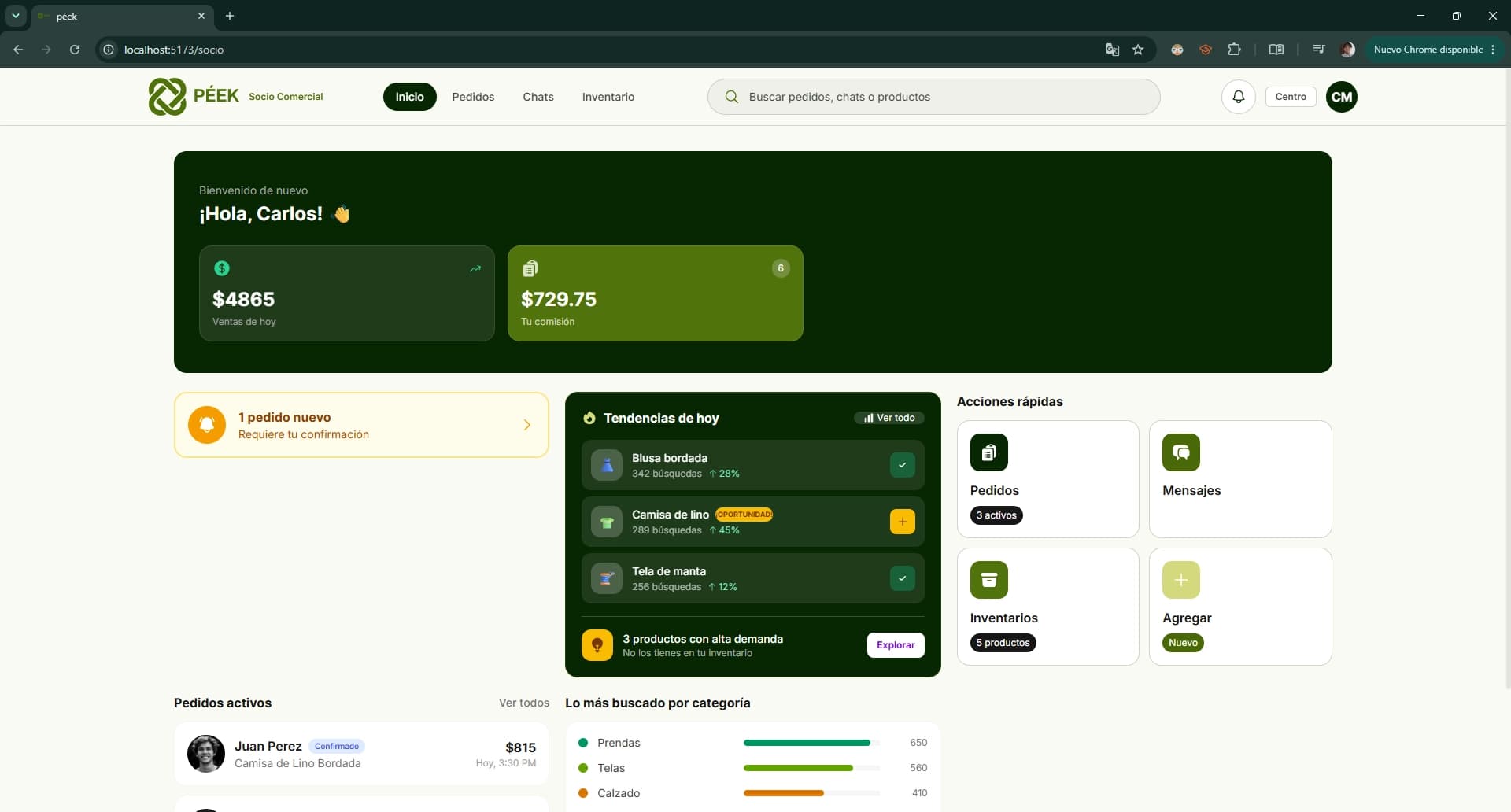1511x812 pixels.
Task: Click the Camisa de lino shirt icon
Action: 607,522
